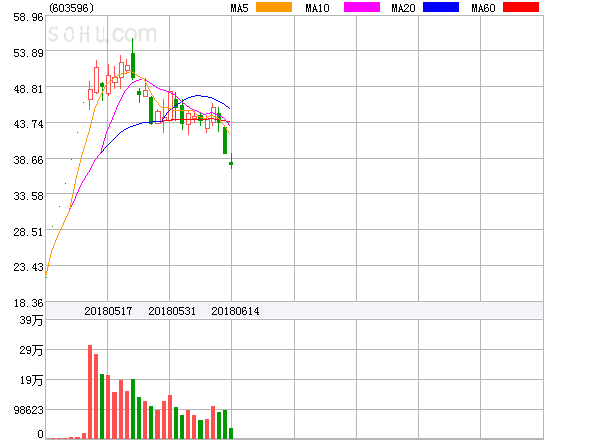600x440 pixels.
Task: Click the MA5 legend label
Action: (x=239, y=8)
